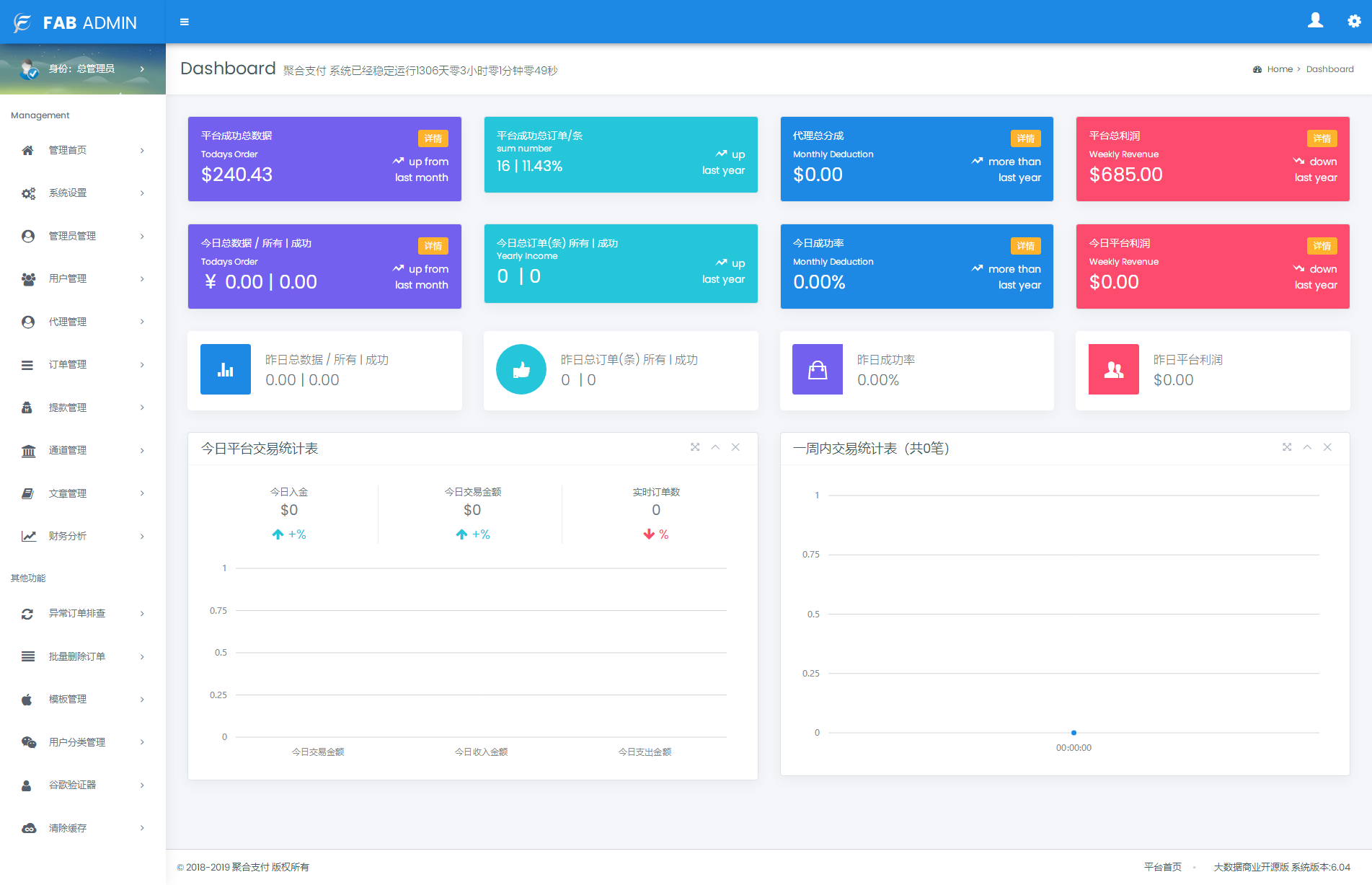Viewport: 1372px width, 885px height.
Task: Click the 提款管理 piggy bank icon
Action: click(x=28, y=407)
